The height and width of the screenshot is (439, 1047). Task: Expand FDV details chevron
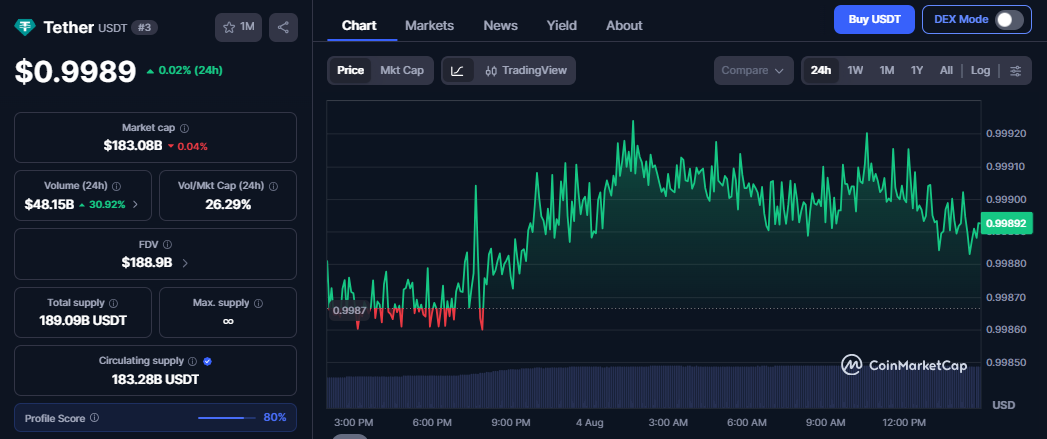tap(185, 263)
